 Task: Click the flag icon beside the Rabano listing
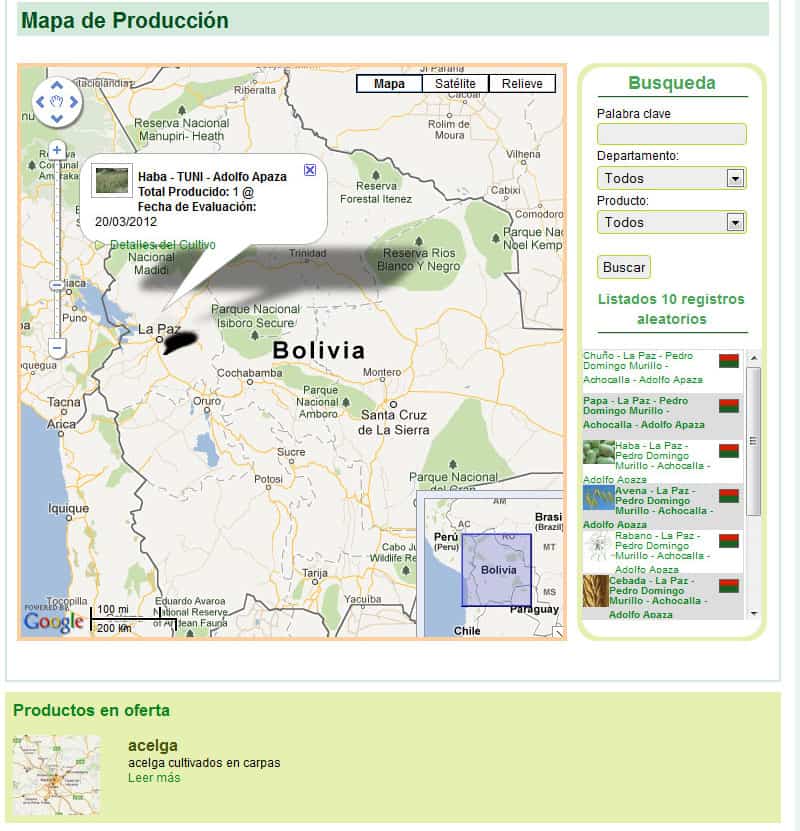729,541
